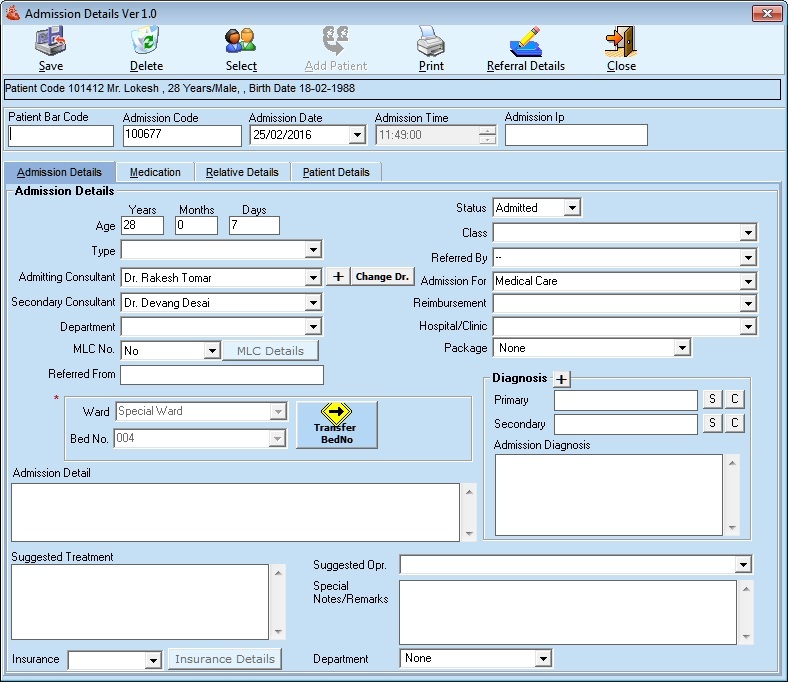The image size is (788, 682).
Task: Switch to the Medication tab
Action: [155, 172]
